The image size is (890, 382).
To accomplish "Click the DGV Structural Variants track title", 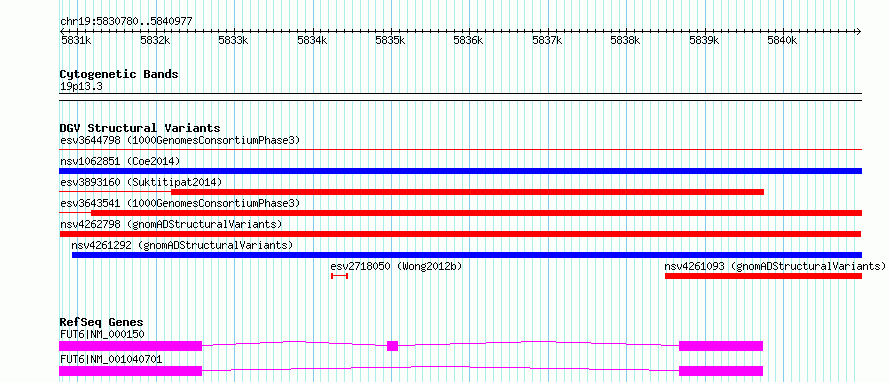I will click(x=140, y=128).
